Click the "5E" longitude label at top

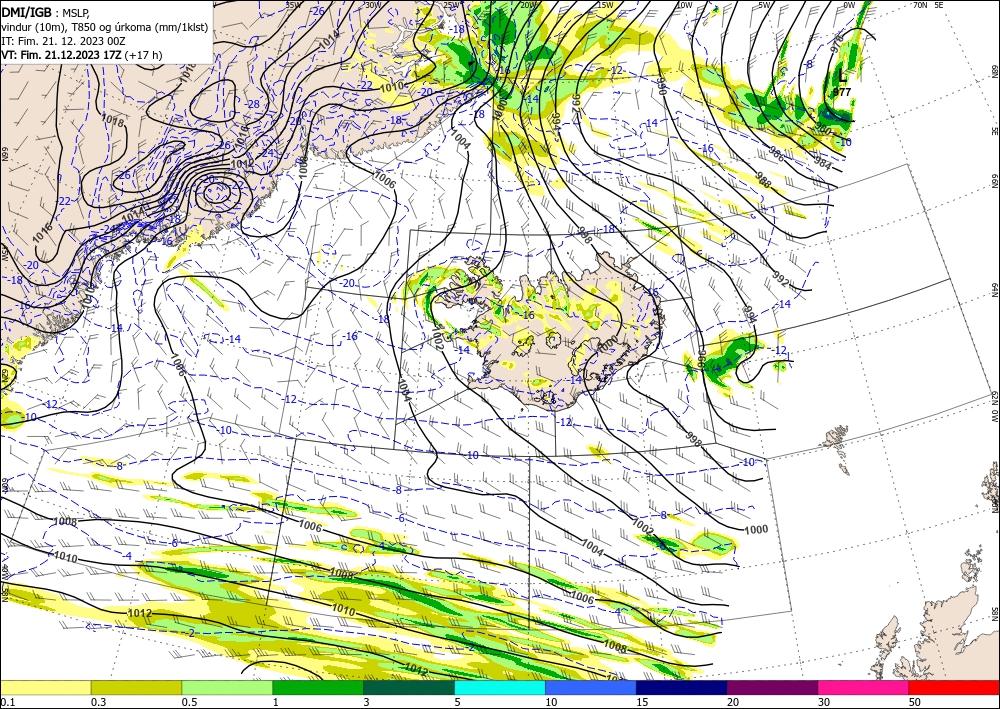pyautogui.click(x=939, y=5)
